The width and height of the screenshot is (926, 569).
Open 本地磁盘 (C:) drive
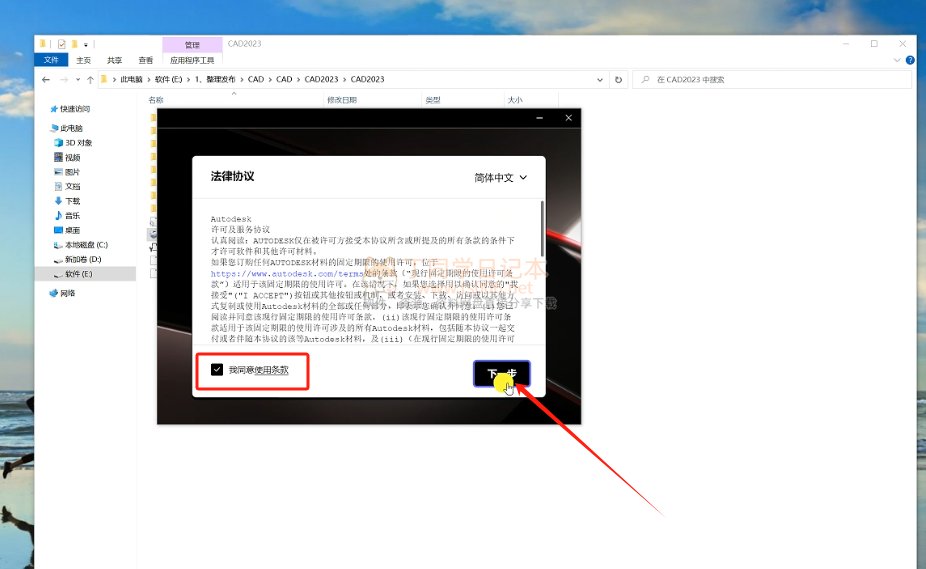[x=86, y=244]
